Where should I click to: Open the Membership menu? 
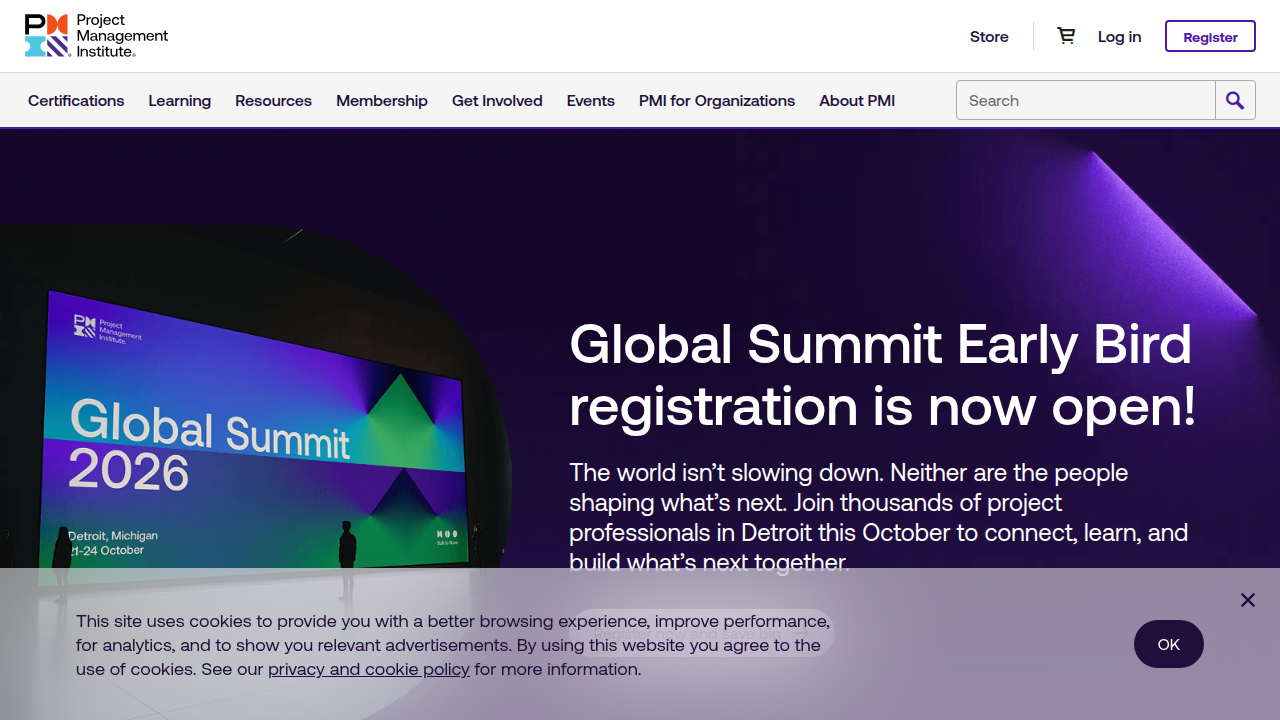coord(382,100)
